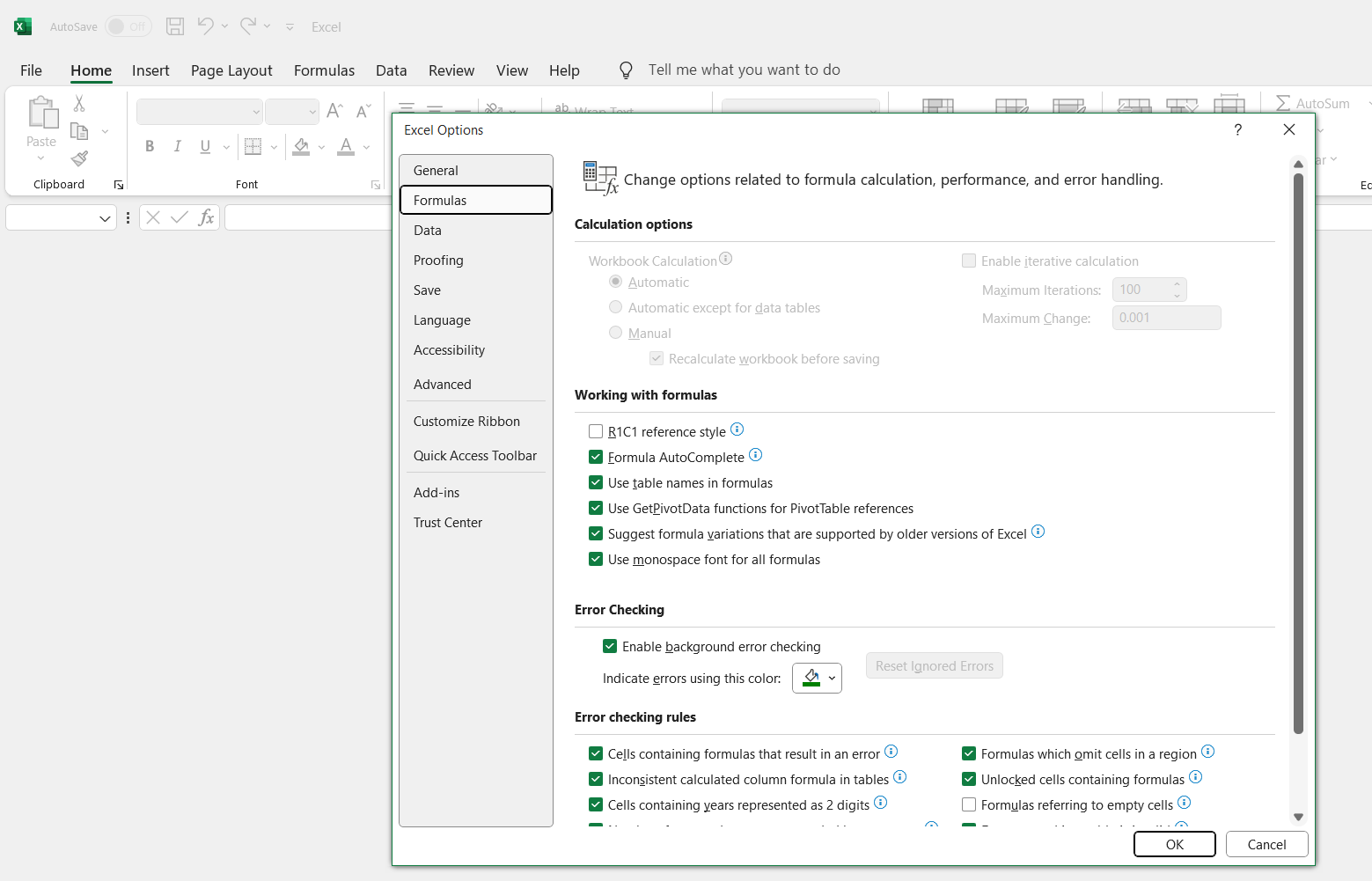
Task: Switch to the Formulas ribbon tab
Action: [324, 70]
